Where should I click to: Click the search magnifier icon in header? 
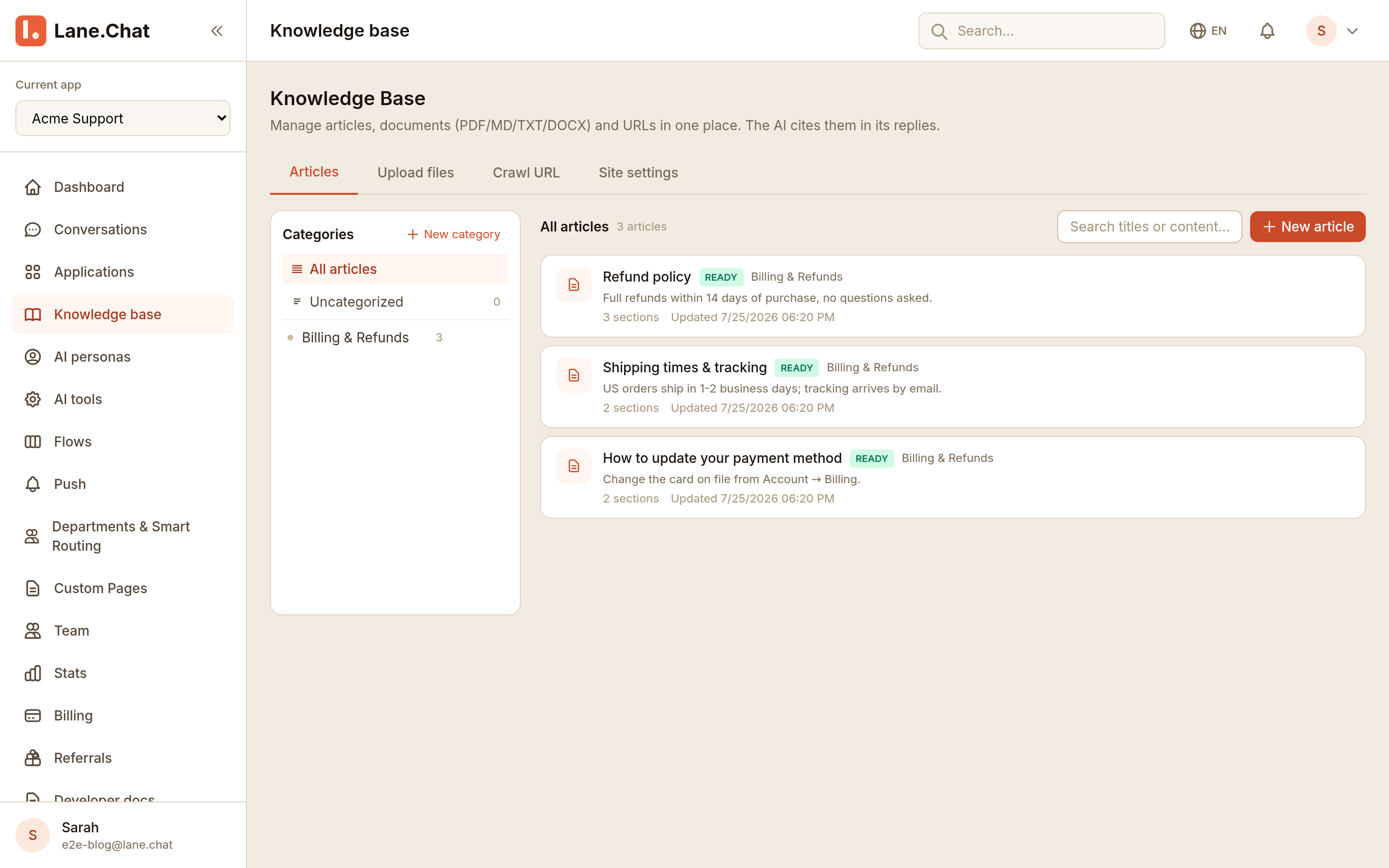(939, 31)
